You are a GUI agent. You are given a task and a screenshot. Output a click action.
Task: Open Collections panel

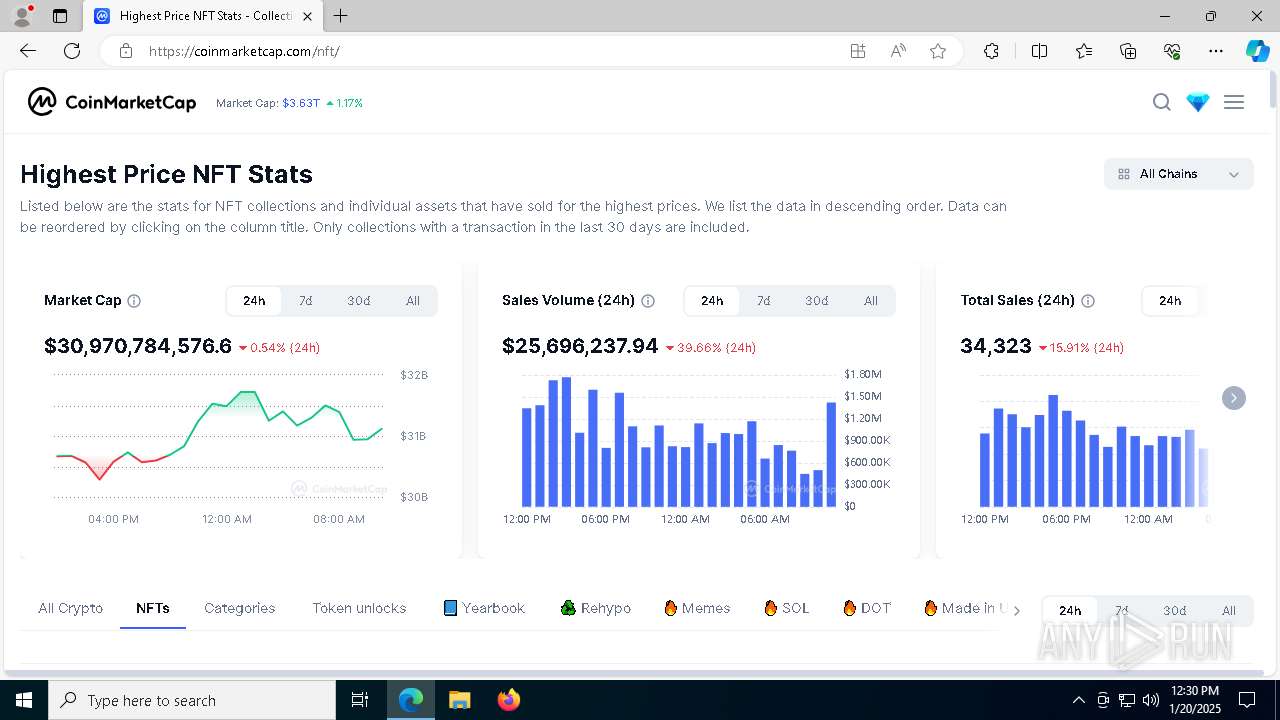[1128, 51]
